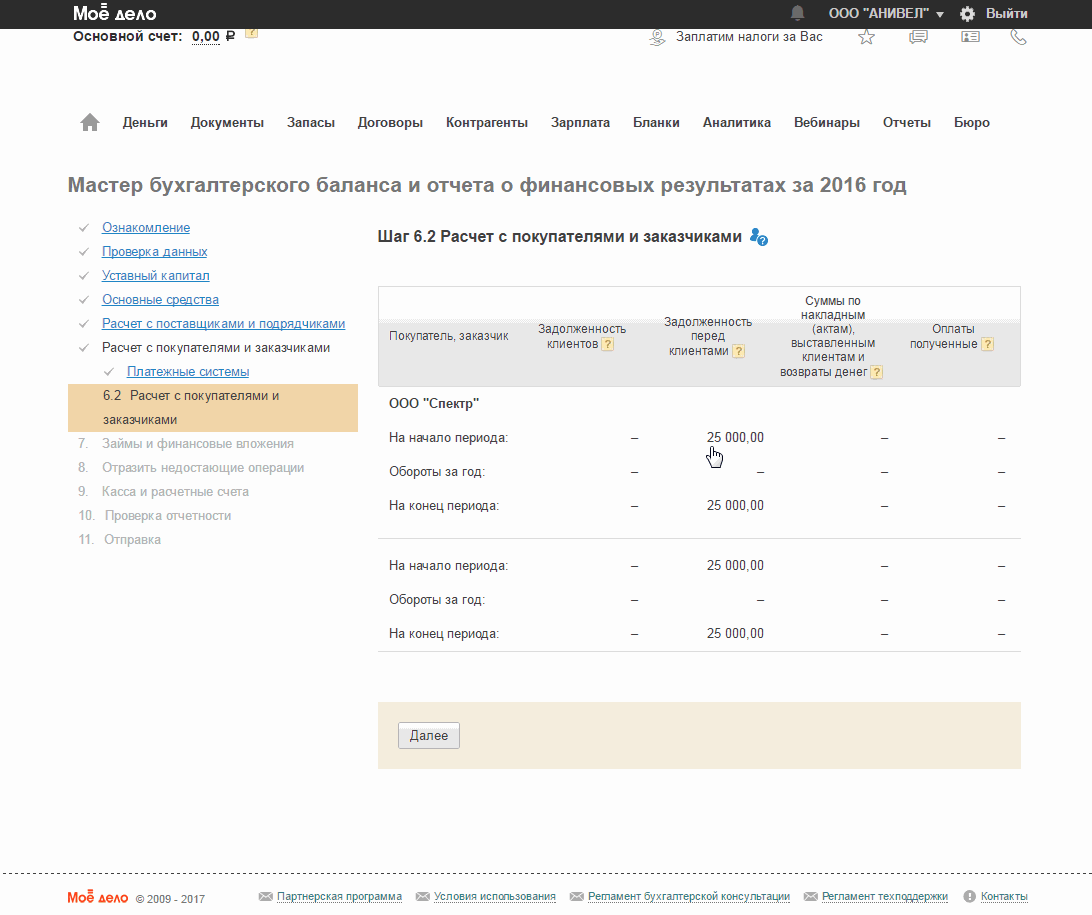Open the Уставный капитал step link
Screen dimensions: 1092x915
tap(155, 276)
